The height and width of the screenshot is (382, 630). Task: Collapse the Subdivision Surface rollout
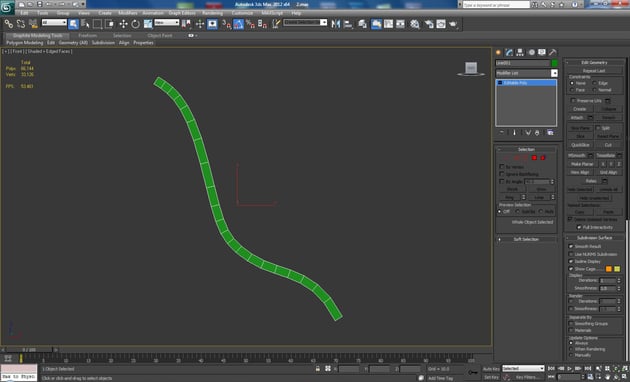595,237
